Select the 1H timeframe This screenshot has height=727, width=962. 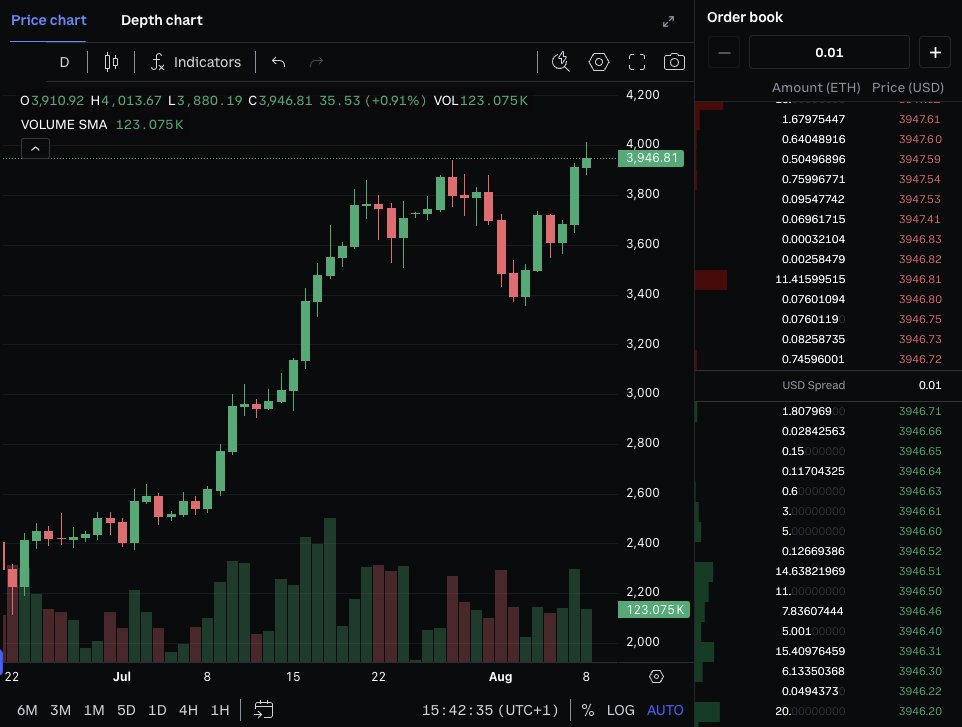pos(219,708)
